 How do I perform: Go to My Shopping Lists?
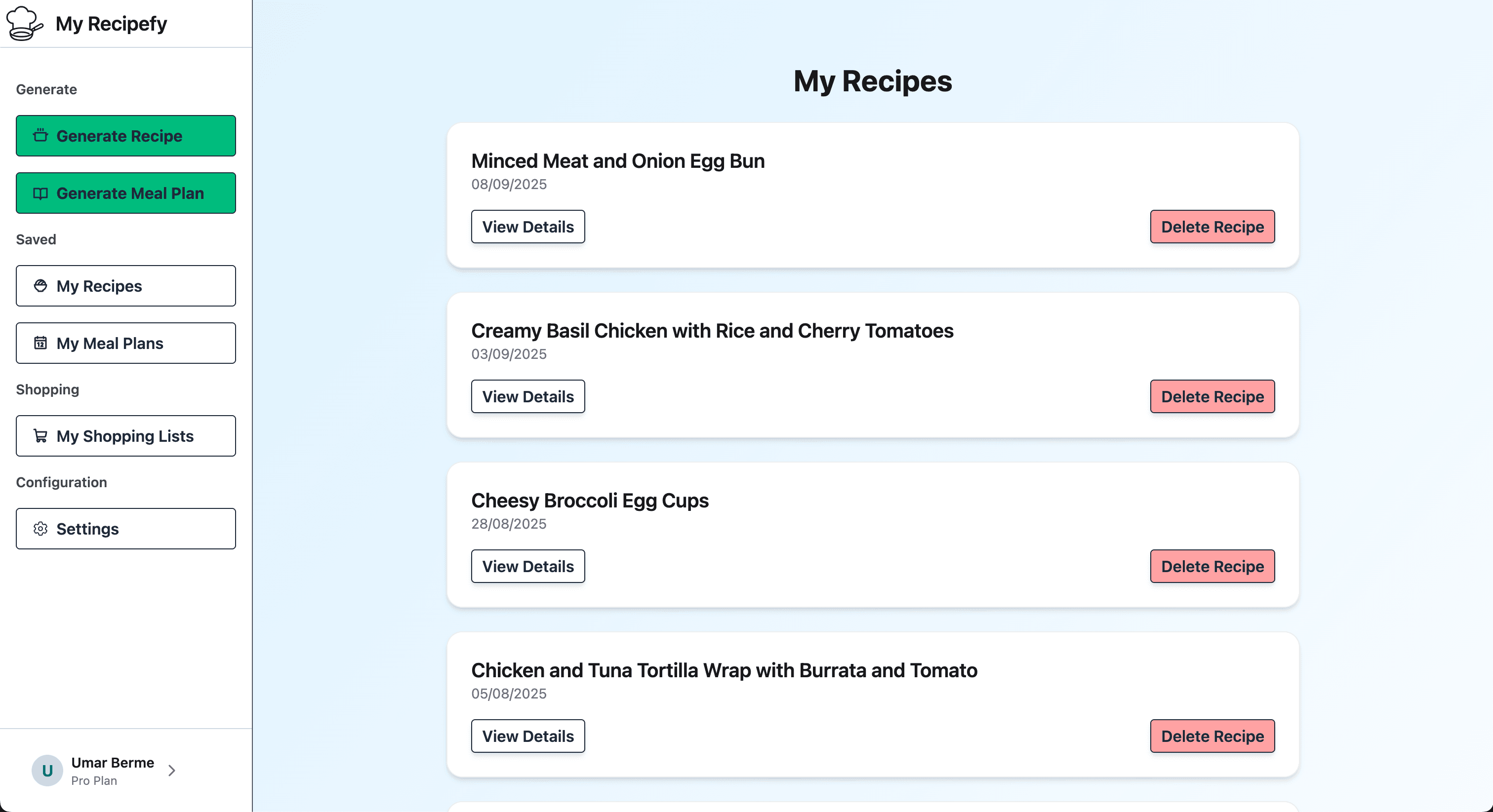tap(126, 435)
